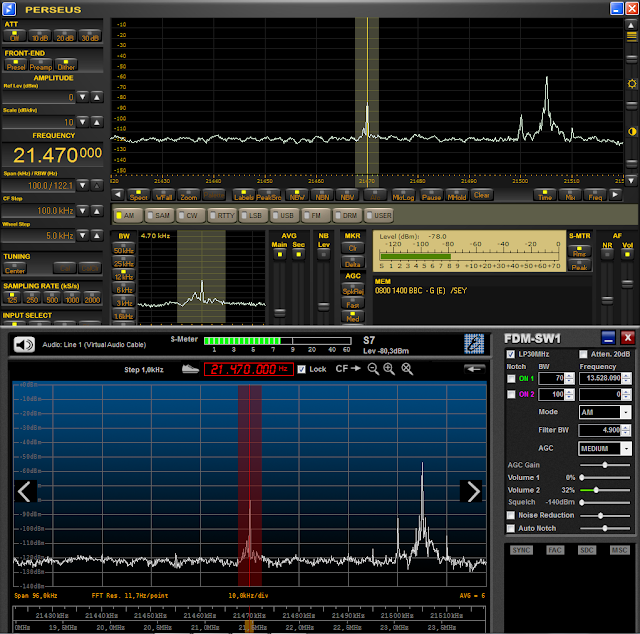Click the right chevron on the blue spectrum
This screenshot has height=634, width=640.
(x=473, y=491)
